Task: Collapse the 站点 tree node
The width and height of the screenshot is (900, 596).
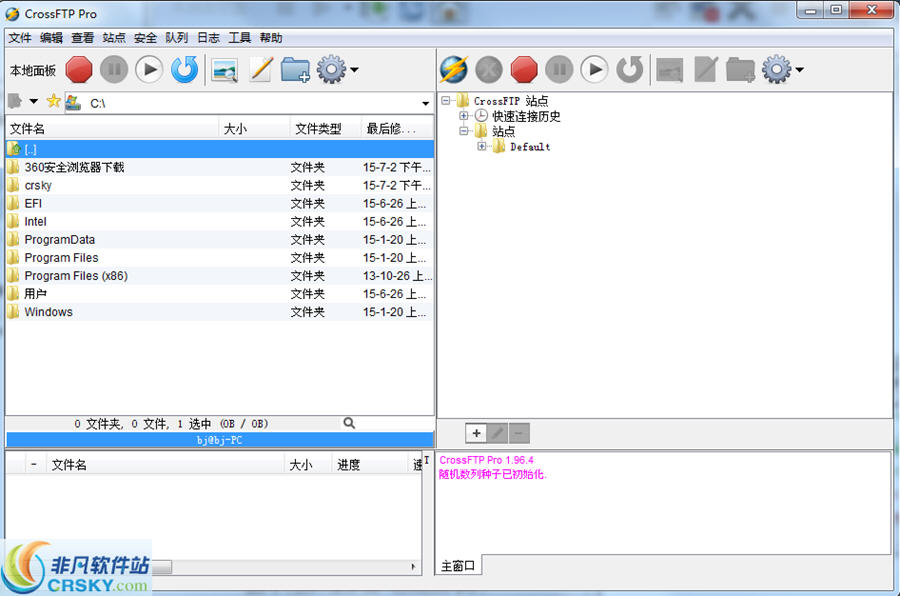Action: tap(464, 131)
